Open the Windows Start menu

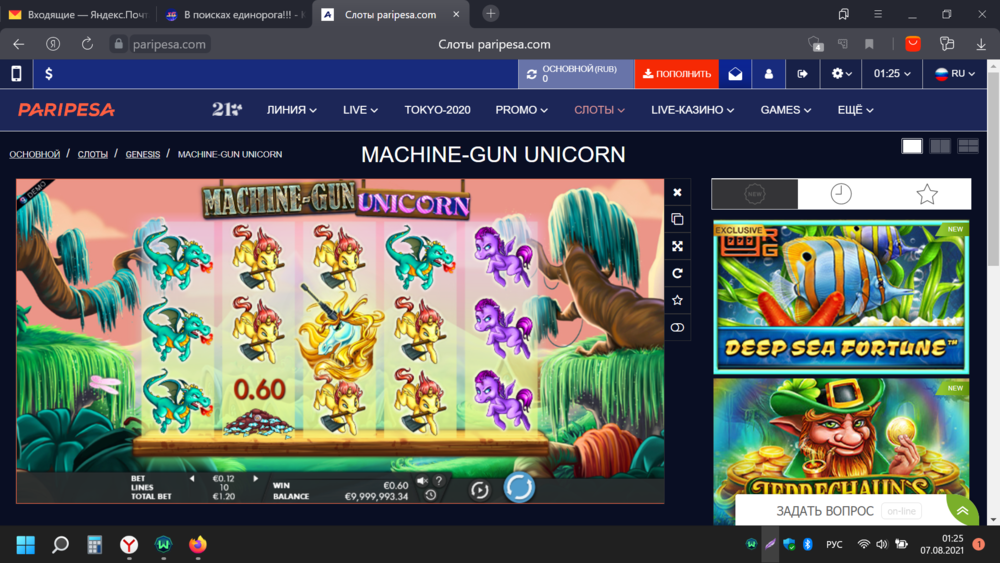[26, 545]
